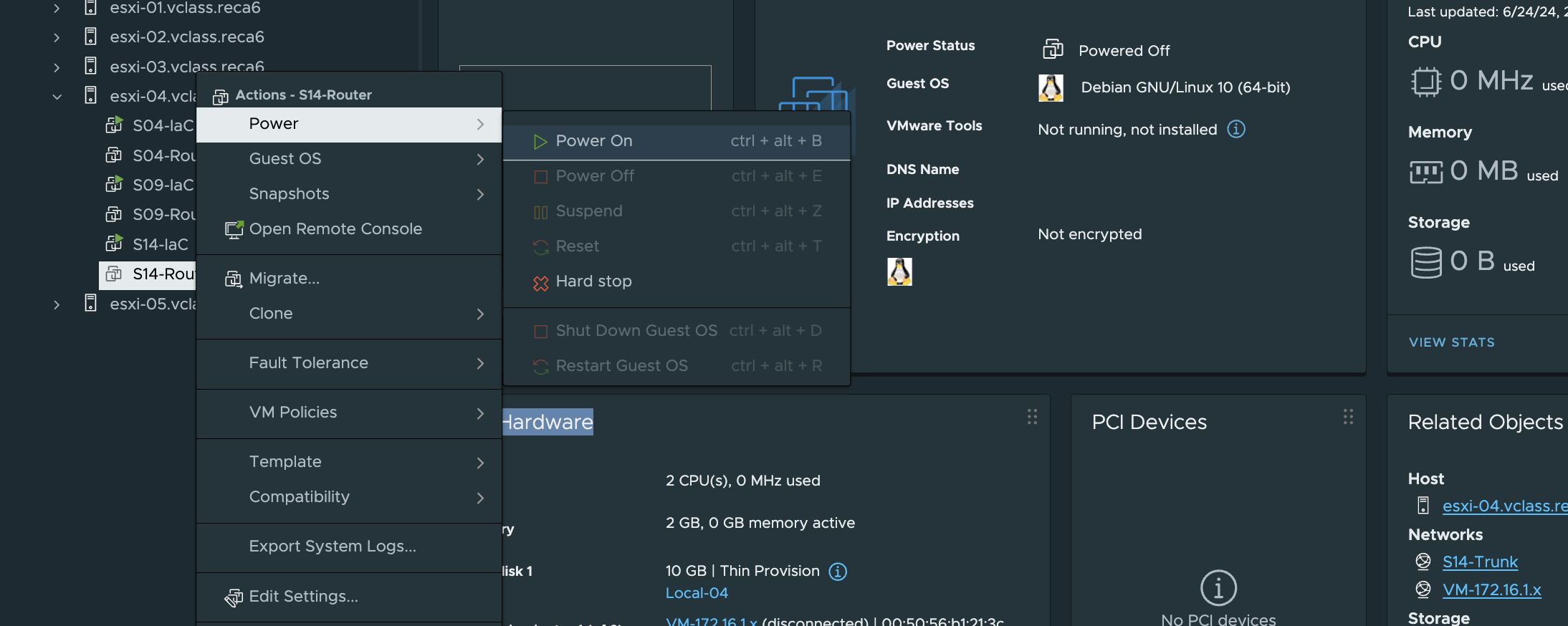Click the esxi-05 host server icon

tap(90, 303)
